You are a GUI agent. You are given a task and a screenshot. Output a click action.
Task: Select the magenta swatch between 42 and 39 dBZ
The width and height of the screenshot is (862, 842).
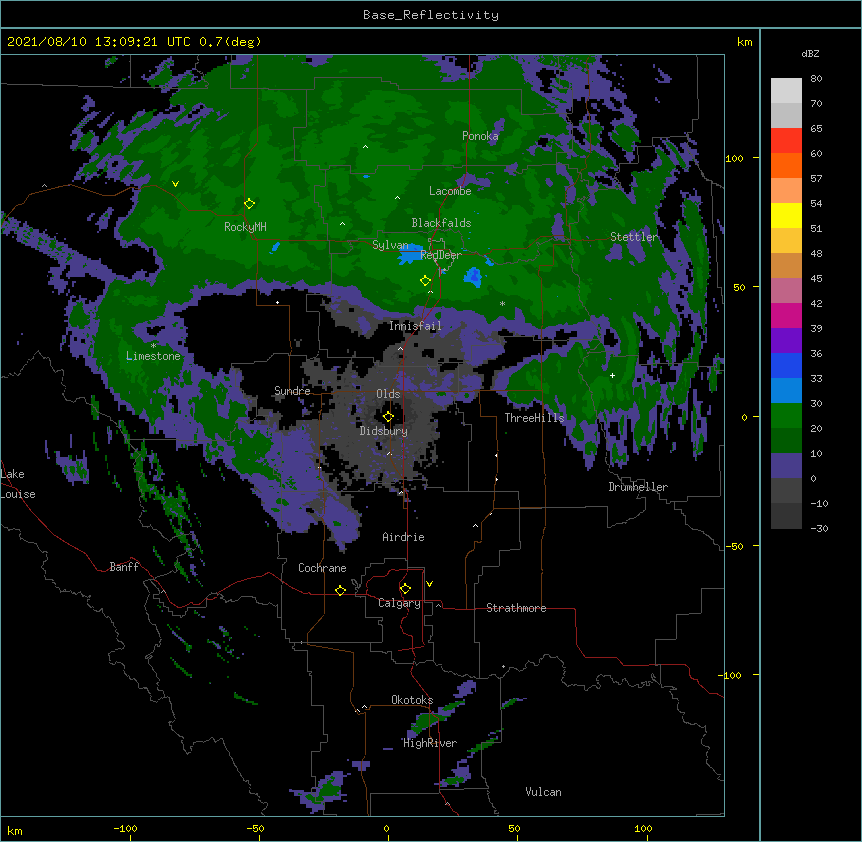(786, 315)
